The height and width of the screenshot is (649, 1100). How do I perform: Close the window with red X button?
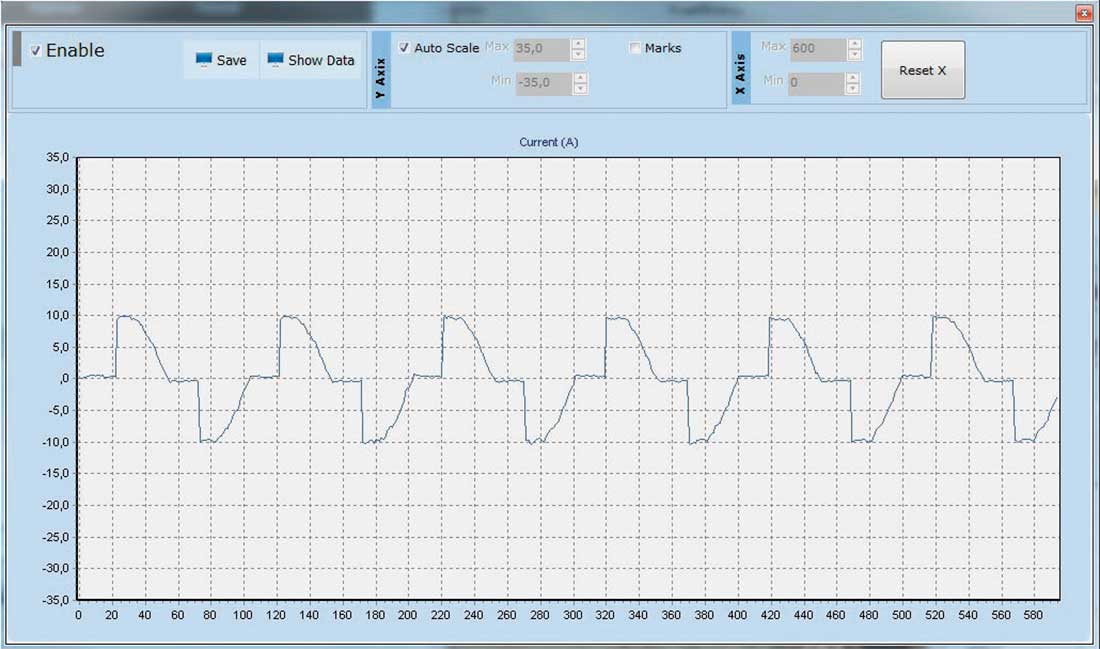pos(1084,13)
